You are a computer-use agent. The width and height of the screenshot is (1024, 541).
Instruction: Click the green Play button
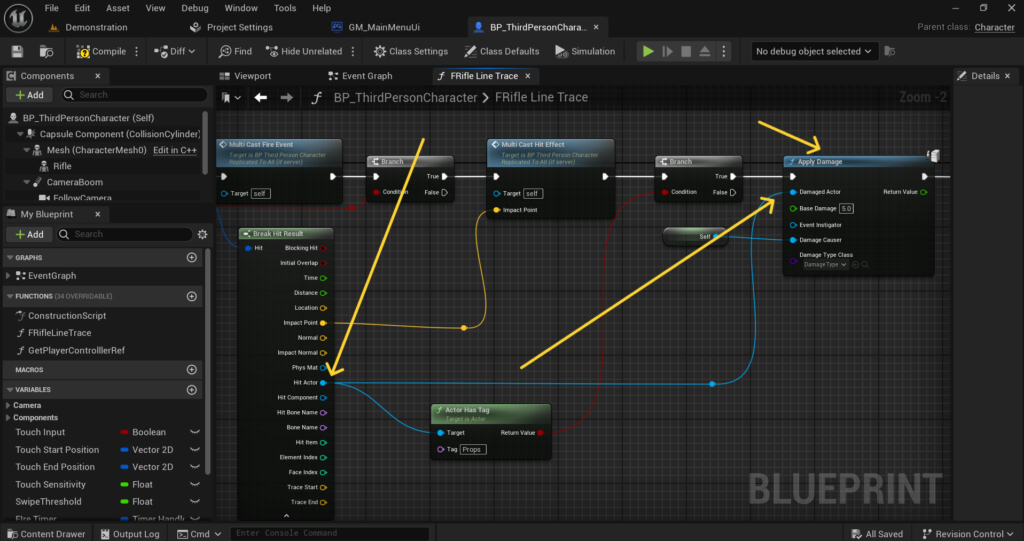click(648, 51)
